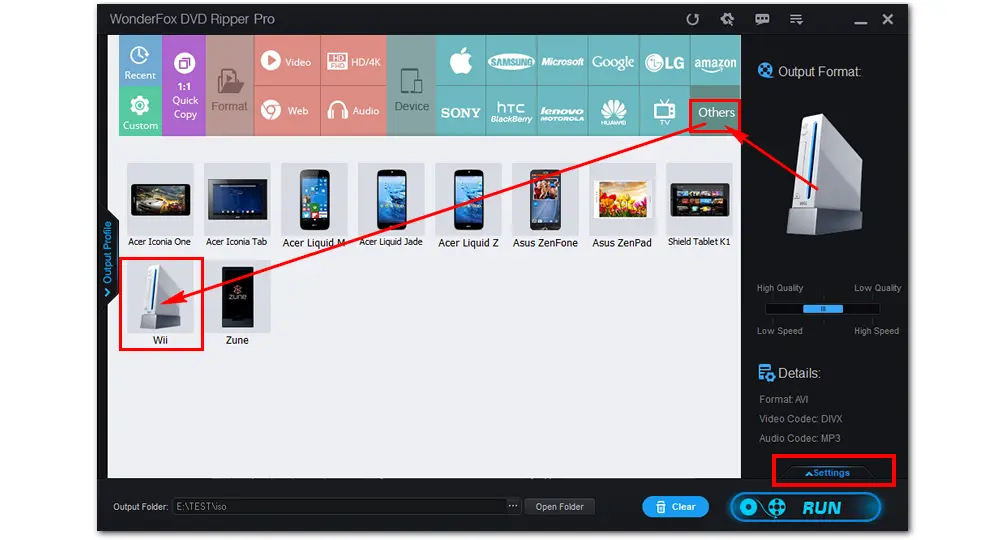This screenshot has width=1000, height=540.
Task: Select the Zune output profile
Action: [x=237, y=303]
